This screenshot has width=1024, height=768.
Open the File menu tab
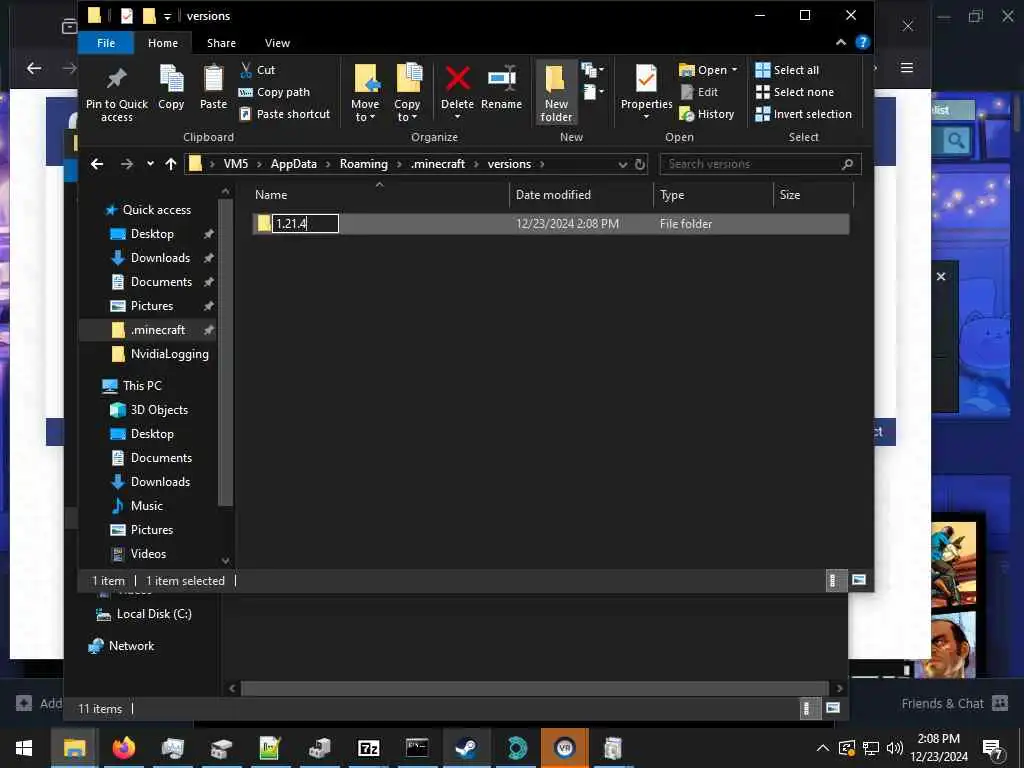106,43
